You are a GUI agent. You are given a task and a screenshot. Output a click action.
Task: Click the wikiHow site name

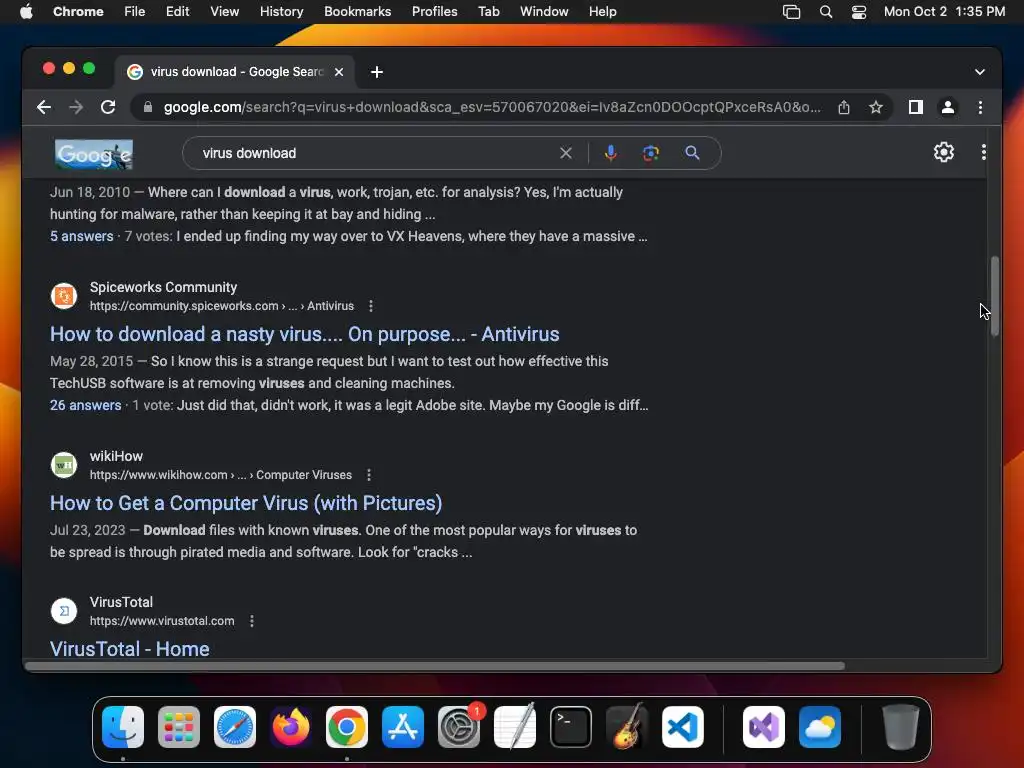[x=116, y=456]
